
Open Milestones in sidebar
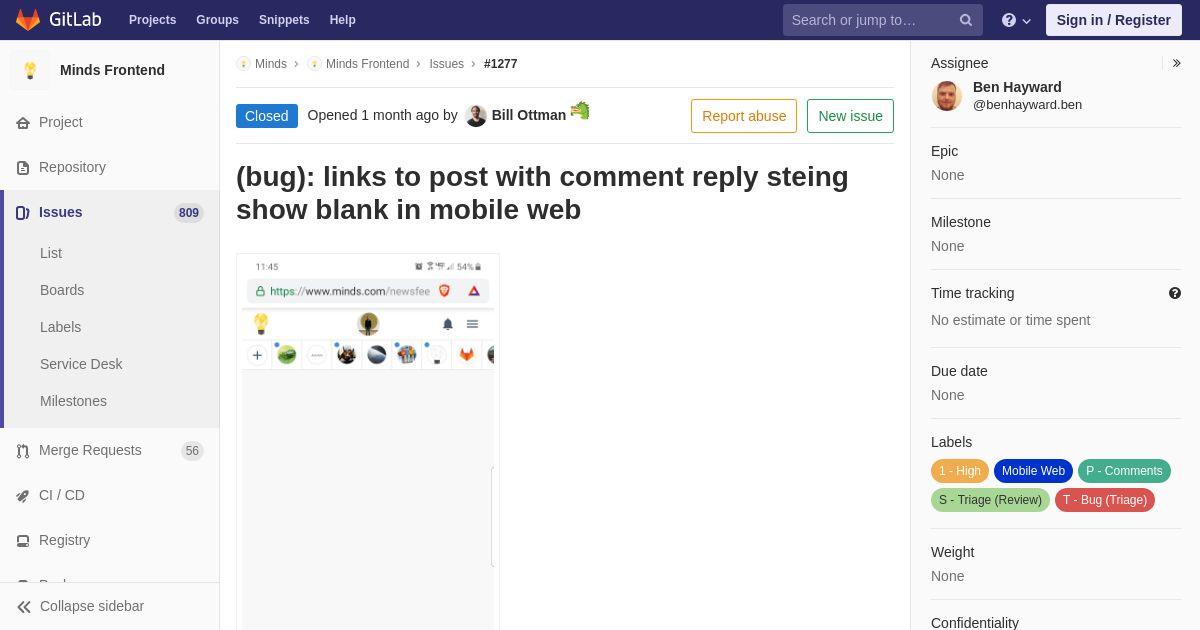(x=73, y=401)
